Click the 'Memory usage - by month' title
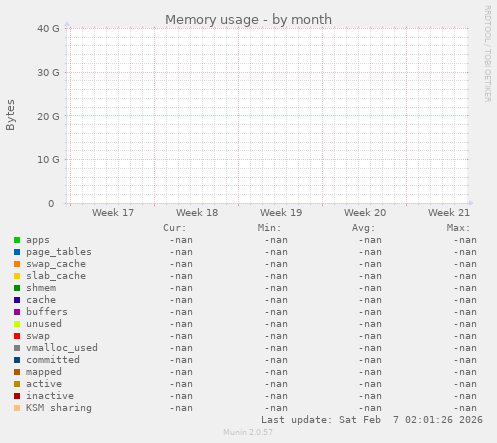Image resolution: width=497 pixels, height=443 pixels. [x=249, y=20]
